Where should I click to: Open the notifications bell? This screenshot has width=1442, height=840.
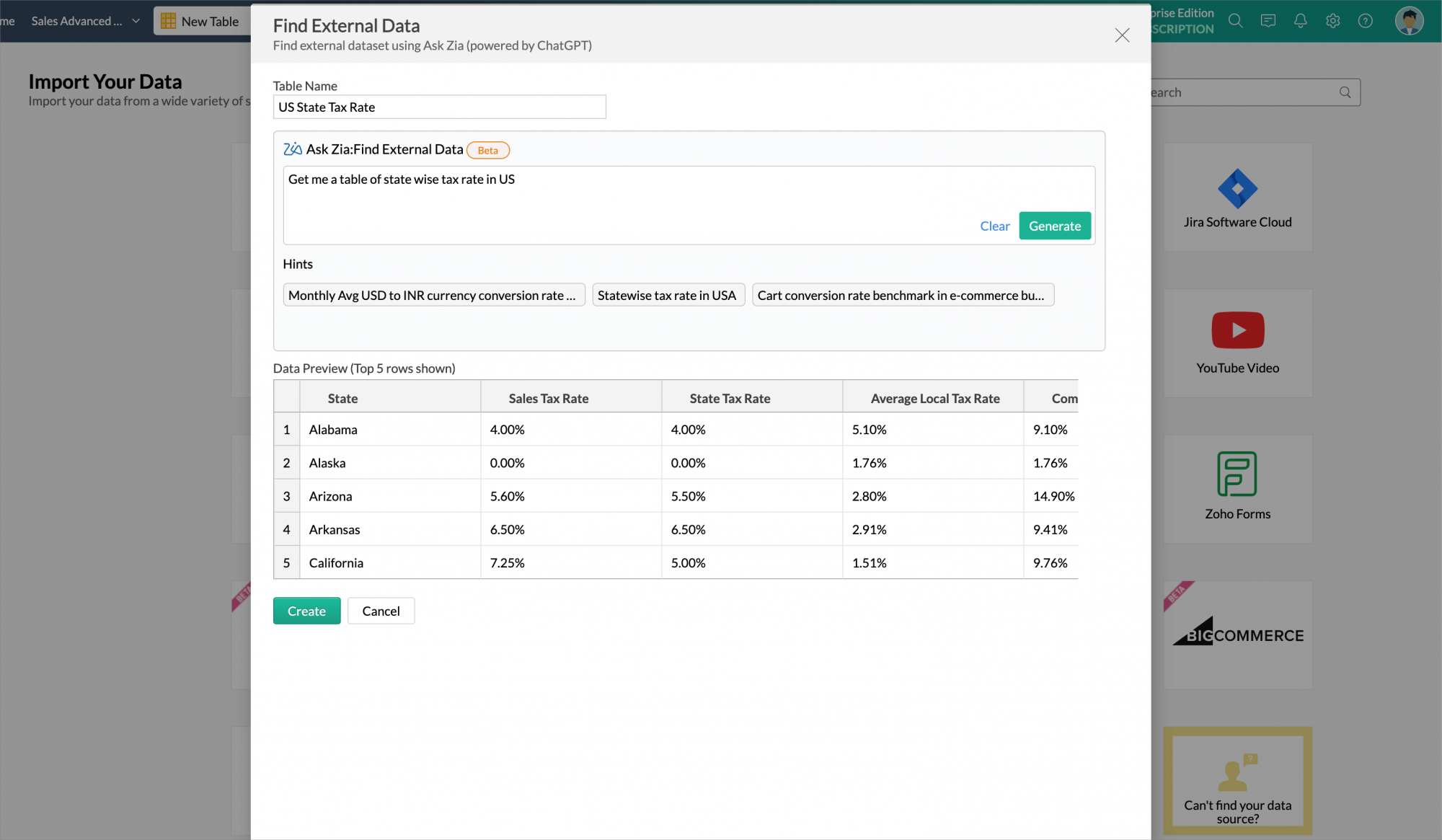coord(1300,21)
